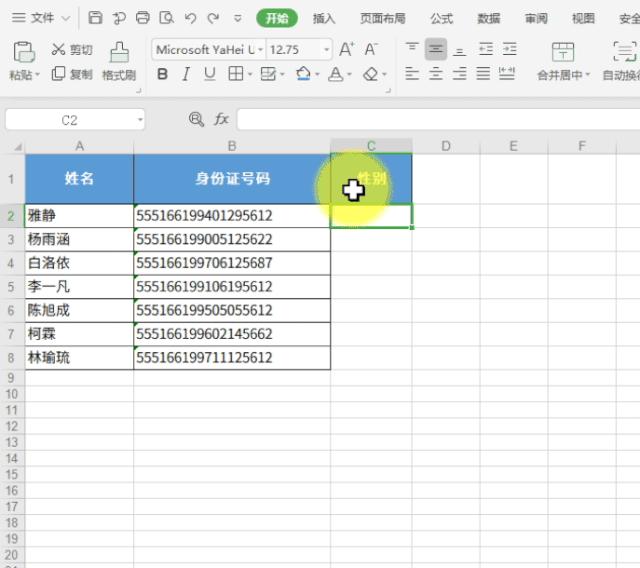Open the Merge and Center tool
This screenshot has width=640, height=568.
(563, 62)
